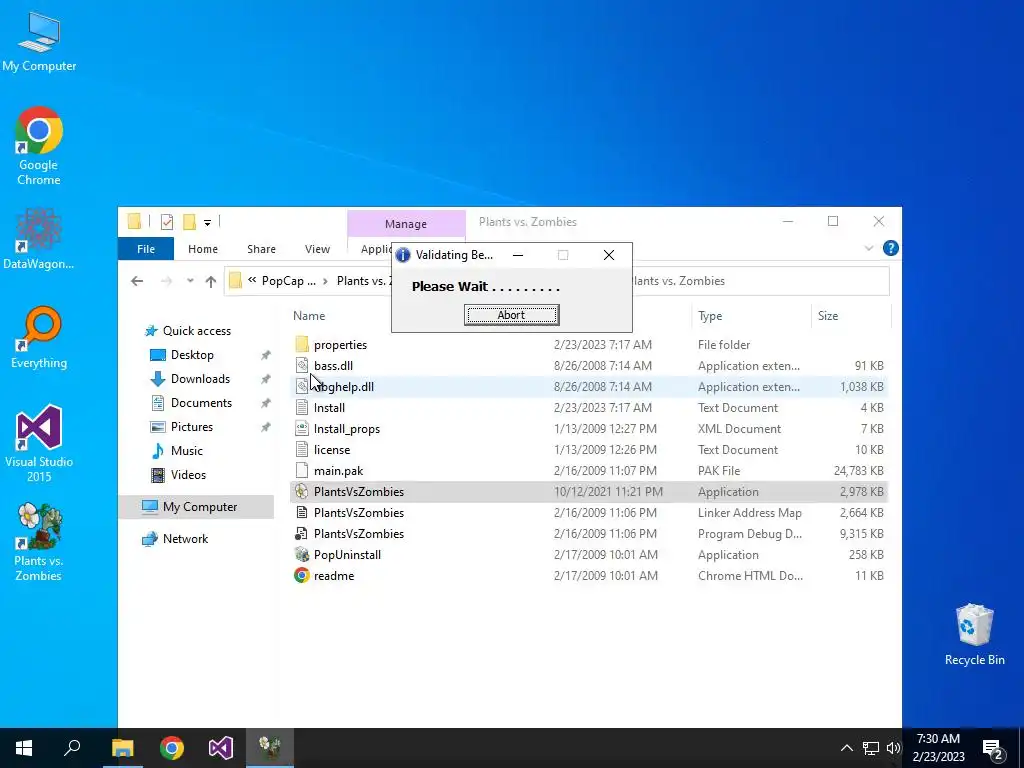
Task: Open Videos in navigation pane
Action: pyautogui.click(x=188, y=475)
